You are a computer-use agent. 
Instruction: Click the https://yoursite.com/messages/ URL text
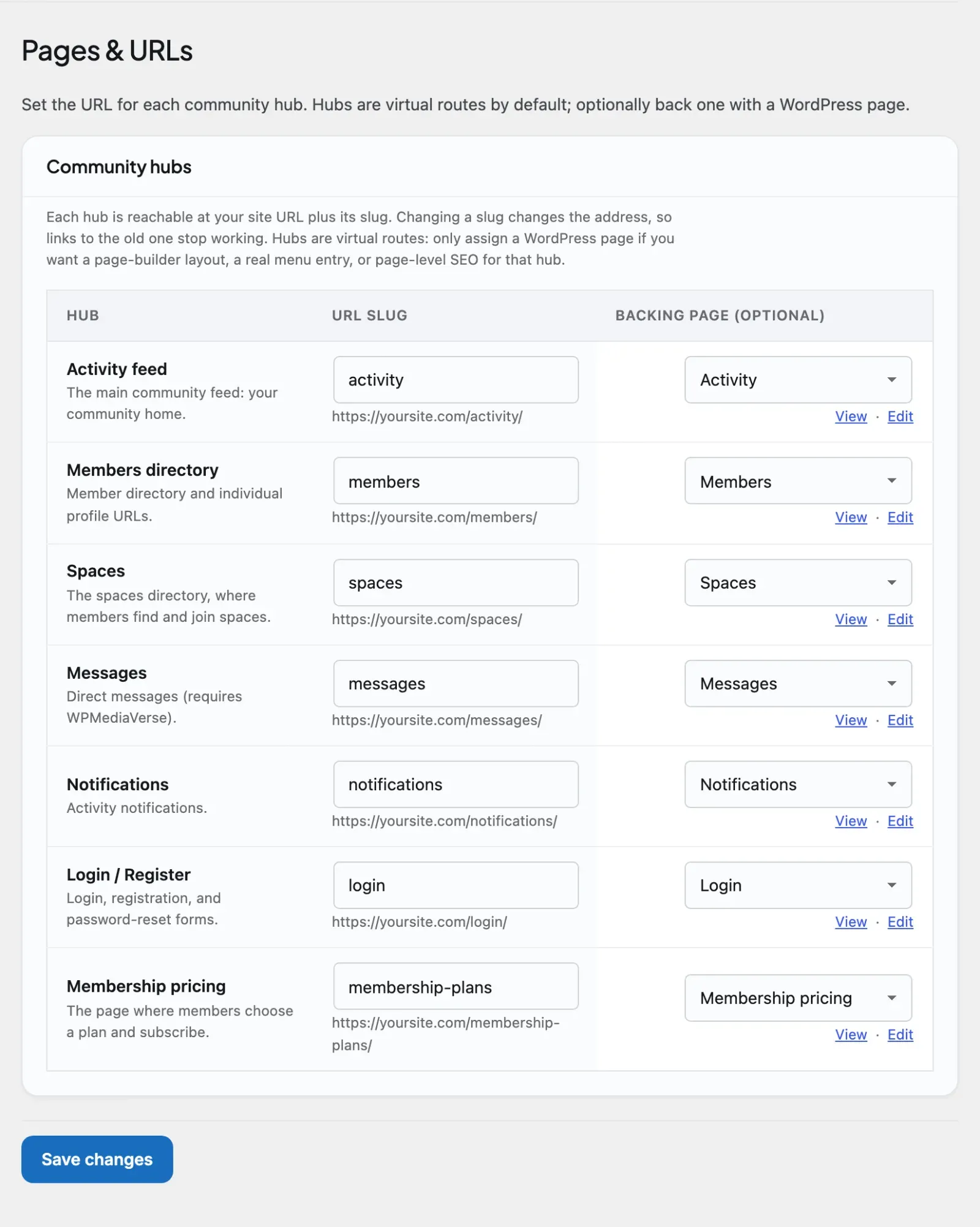[x=437, y=720]
